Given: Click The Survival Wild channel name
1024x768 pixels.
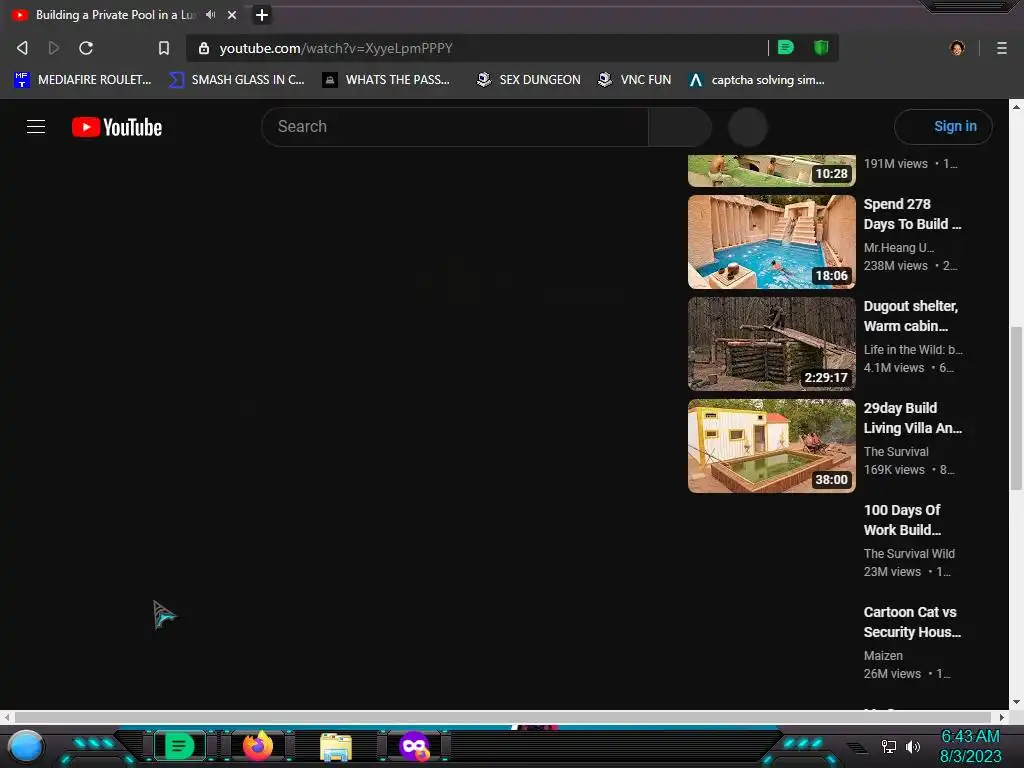Looking at the screenshot, I should [909, 553].
